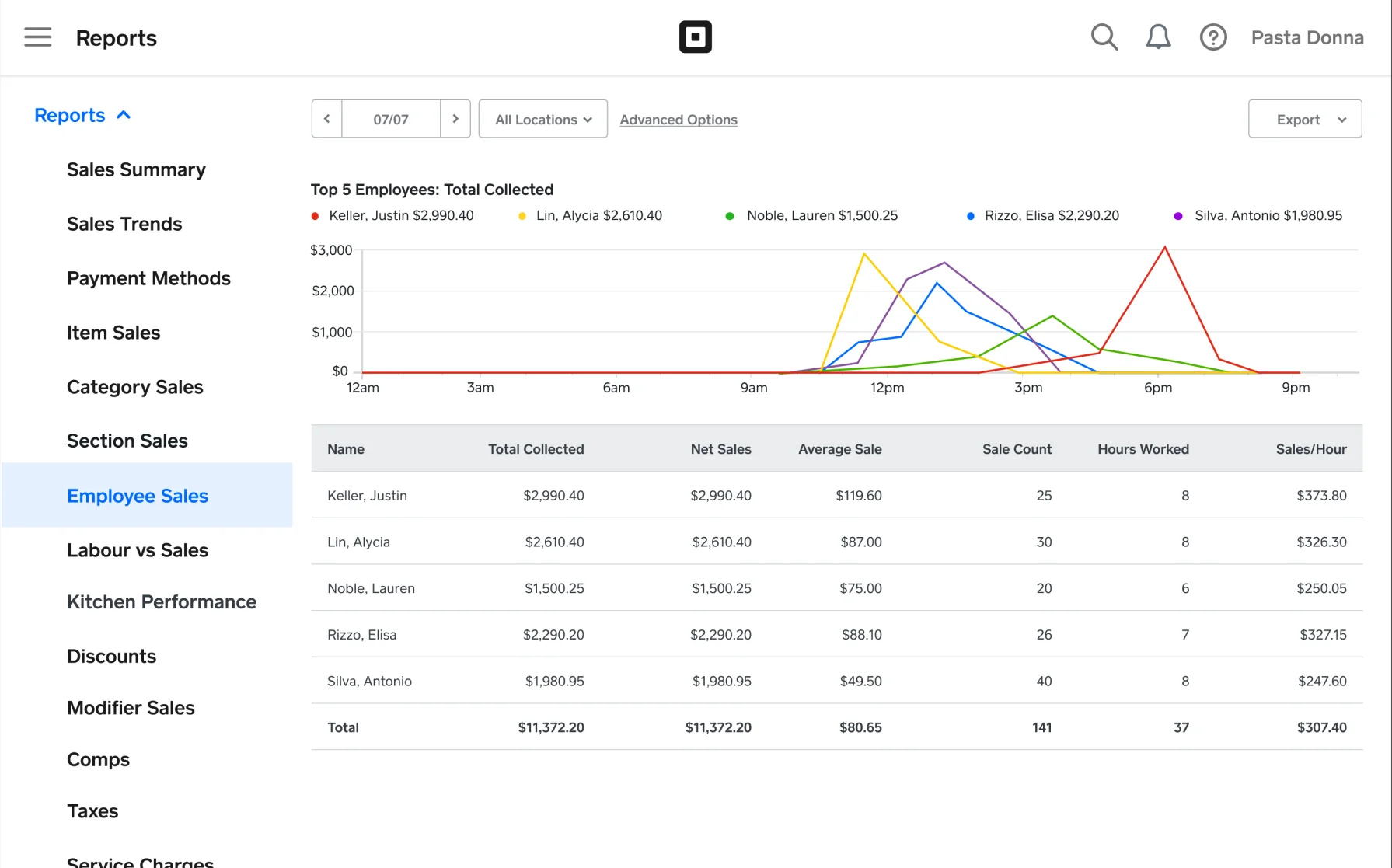
Task: Click the blue Rizzo, Elisa legend dot
Action: pyautogui.click(x=970, y=216)
